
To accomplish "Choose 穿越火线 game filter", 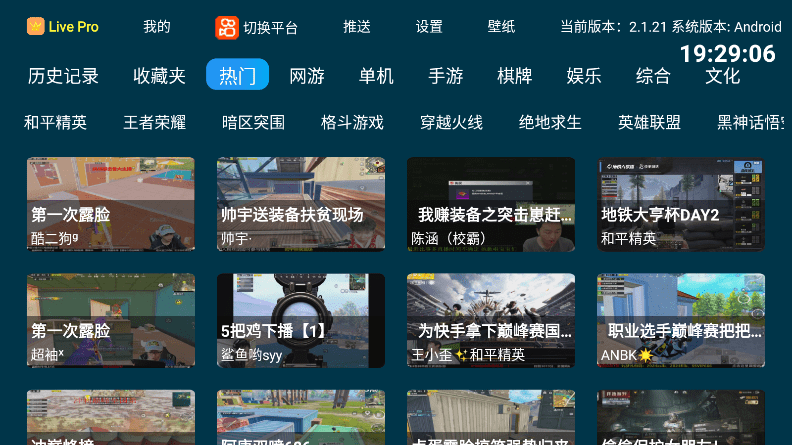I will tap(451, 122).
